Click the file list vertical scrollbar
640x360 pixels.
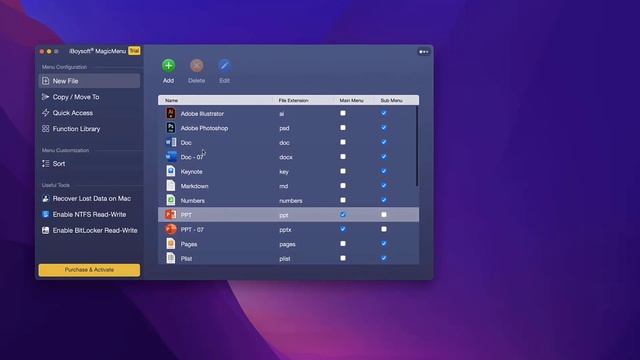(417, 146)
